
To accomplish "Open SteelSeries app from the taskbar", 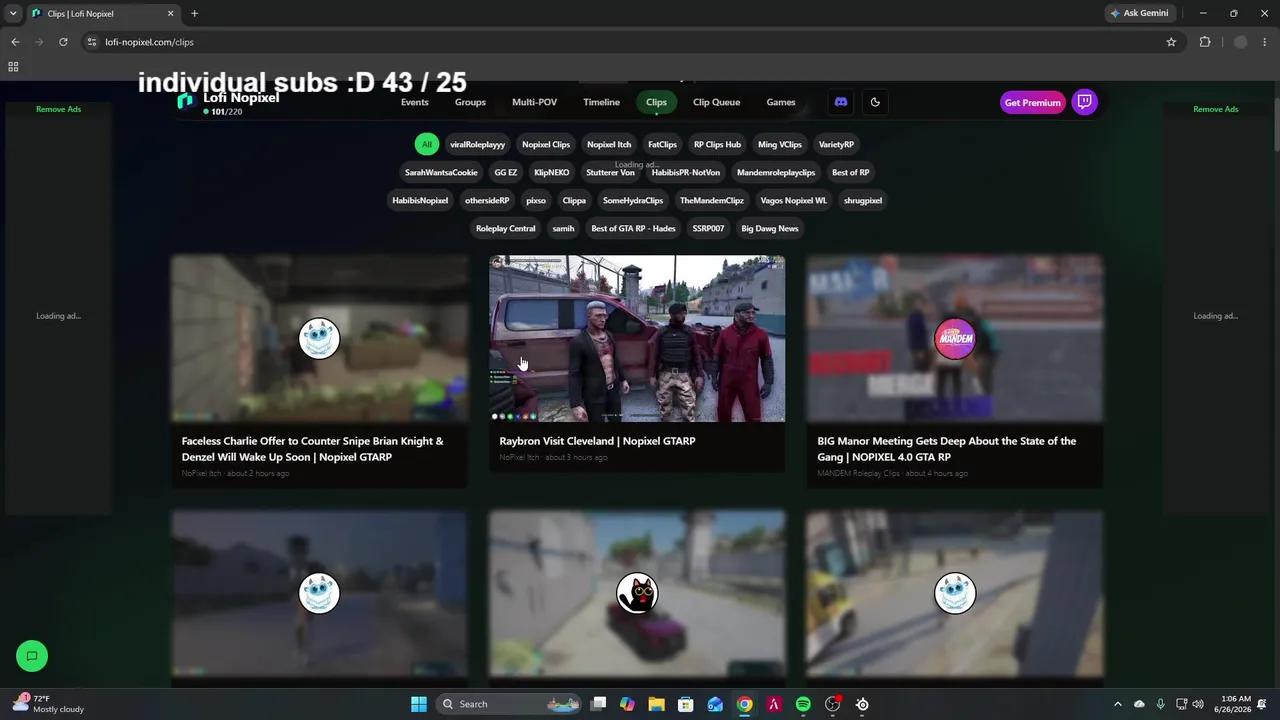I will [862, 704].
